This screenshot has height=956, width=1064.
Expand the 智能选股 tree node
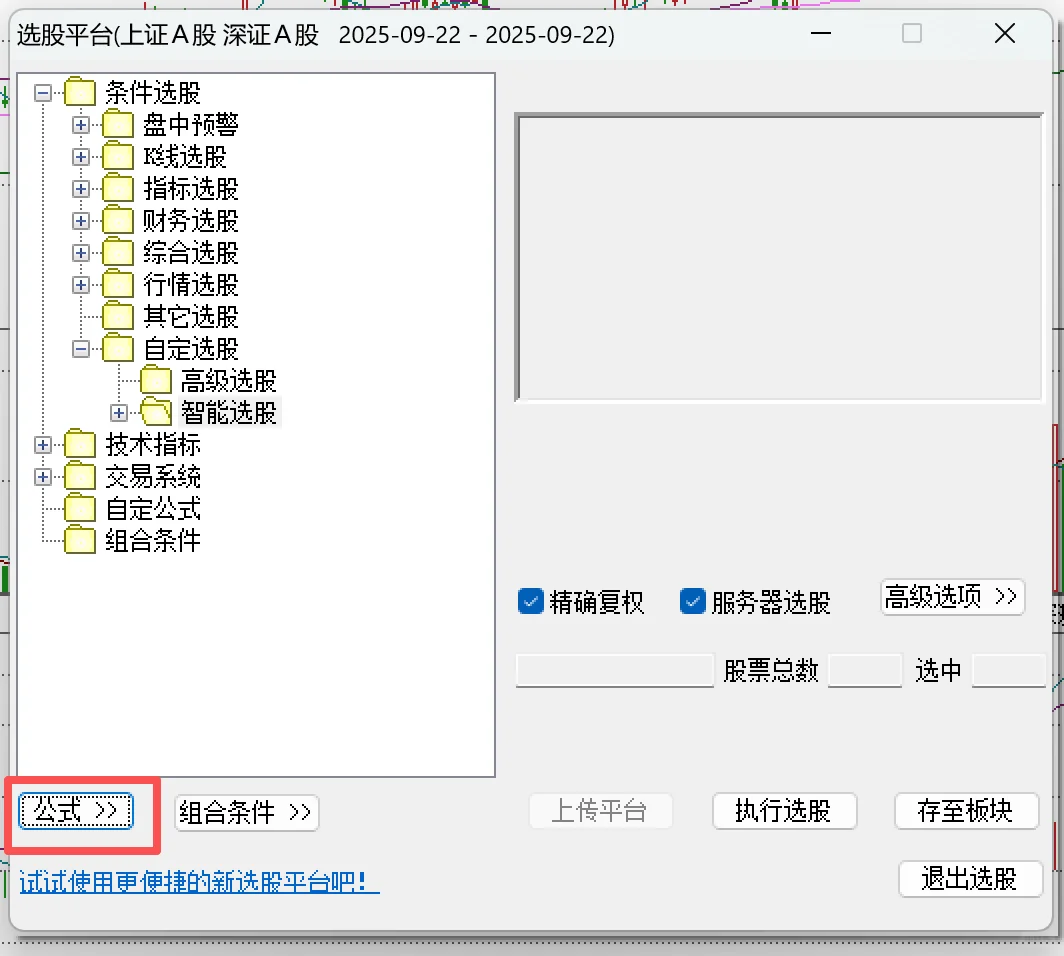pos(118,412)
